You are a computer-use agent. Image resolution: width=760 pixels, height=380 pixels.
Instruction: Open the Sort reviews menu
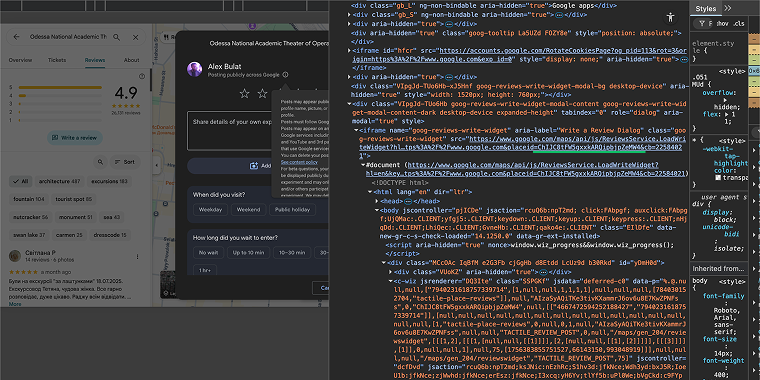(125, 162)
